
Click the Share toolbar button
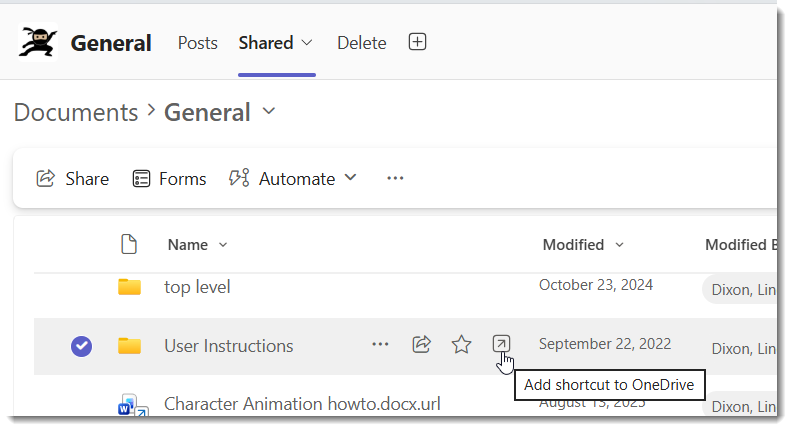73,178
